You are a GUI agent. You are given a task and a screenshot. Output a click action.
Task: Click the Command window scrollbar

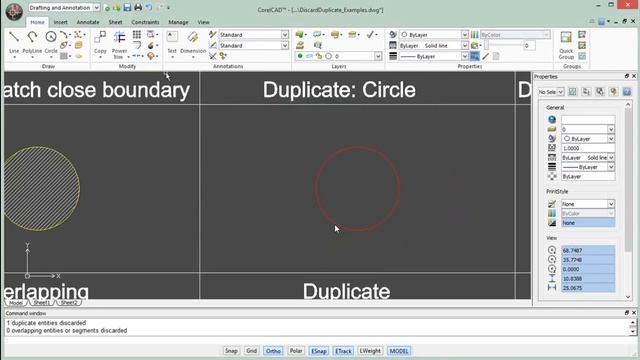coord(633,327)
